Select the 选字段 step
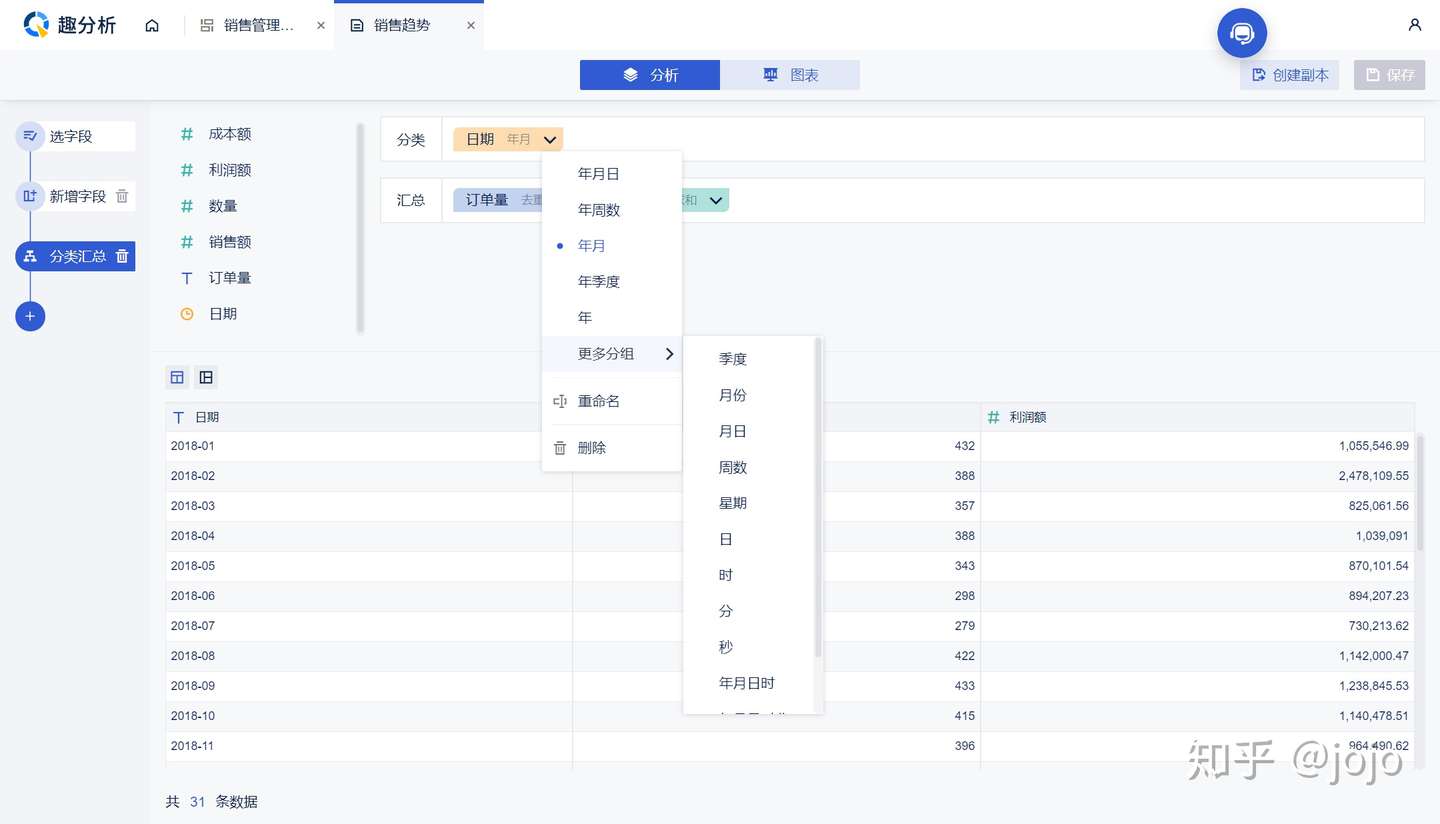Screen dimensions: 1440x824 pyautogui.click(x=75, y=136)
